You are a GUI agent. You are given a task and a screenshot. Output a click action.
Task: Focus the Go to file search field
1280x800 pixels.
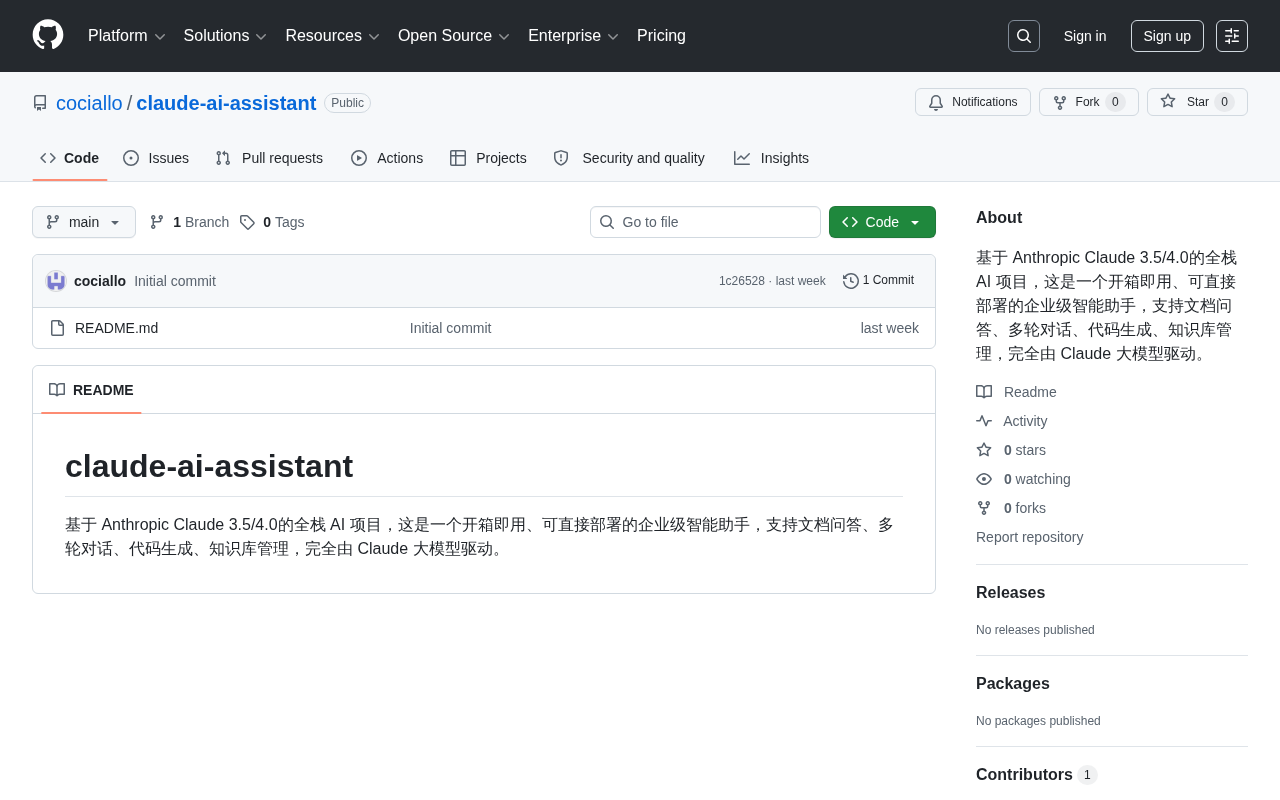[x=705, y=222]
